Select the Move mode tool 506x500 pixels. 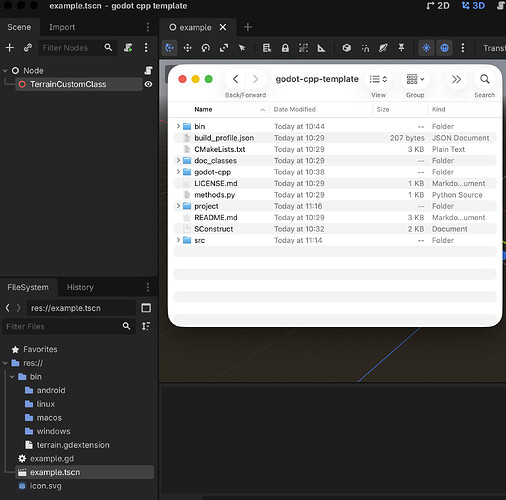click(x=187, y=48)
